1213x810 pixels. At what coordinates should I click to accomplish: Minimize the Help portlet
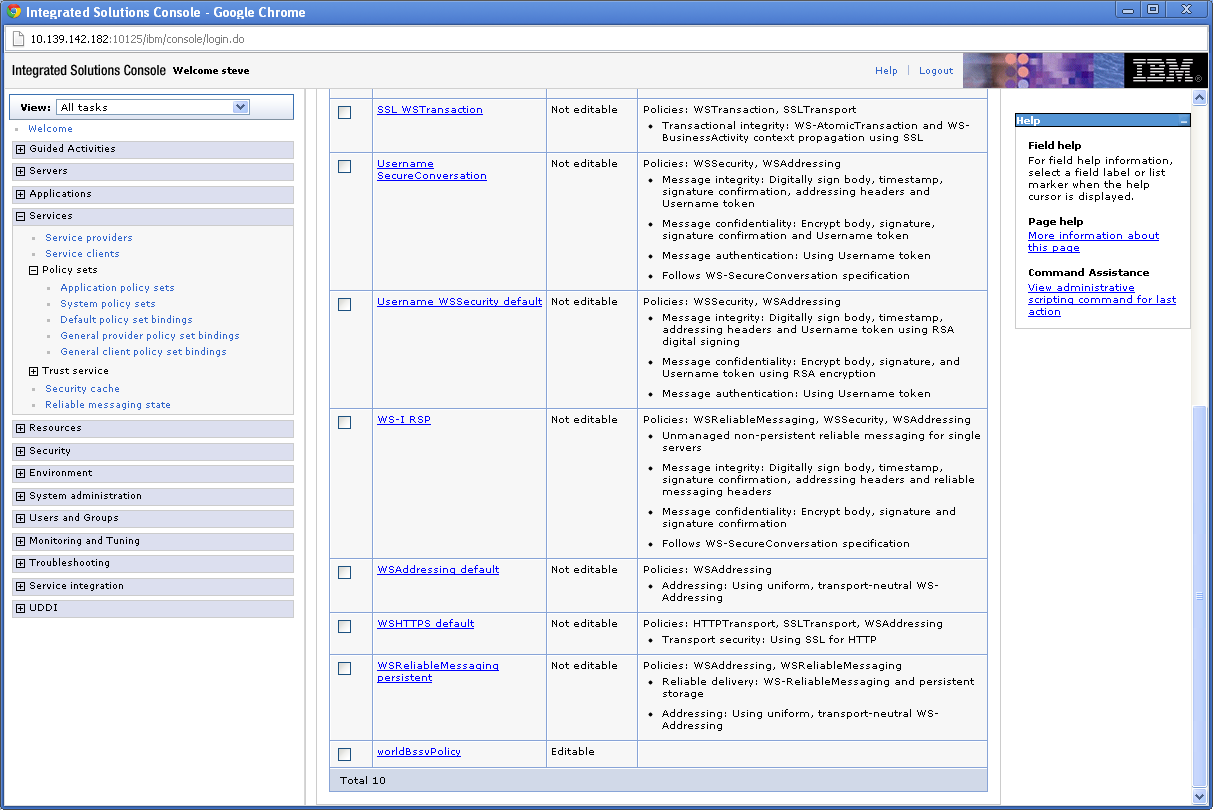(x=1183, y=121)
